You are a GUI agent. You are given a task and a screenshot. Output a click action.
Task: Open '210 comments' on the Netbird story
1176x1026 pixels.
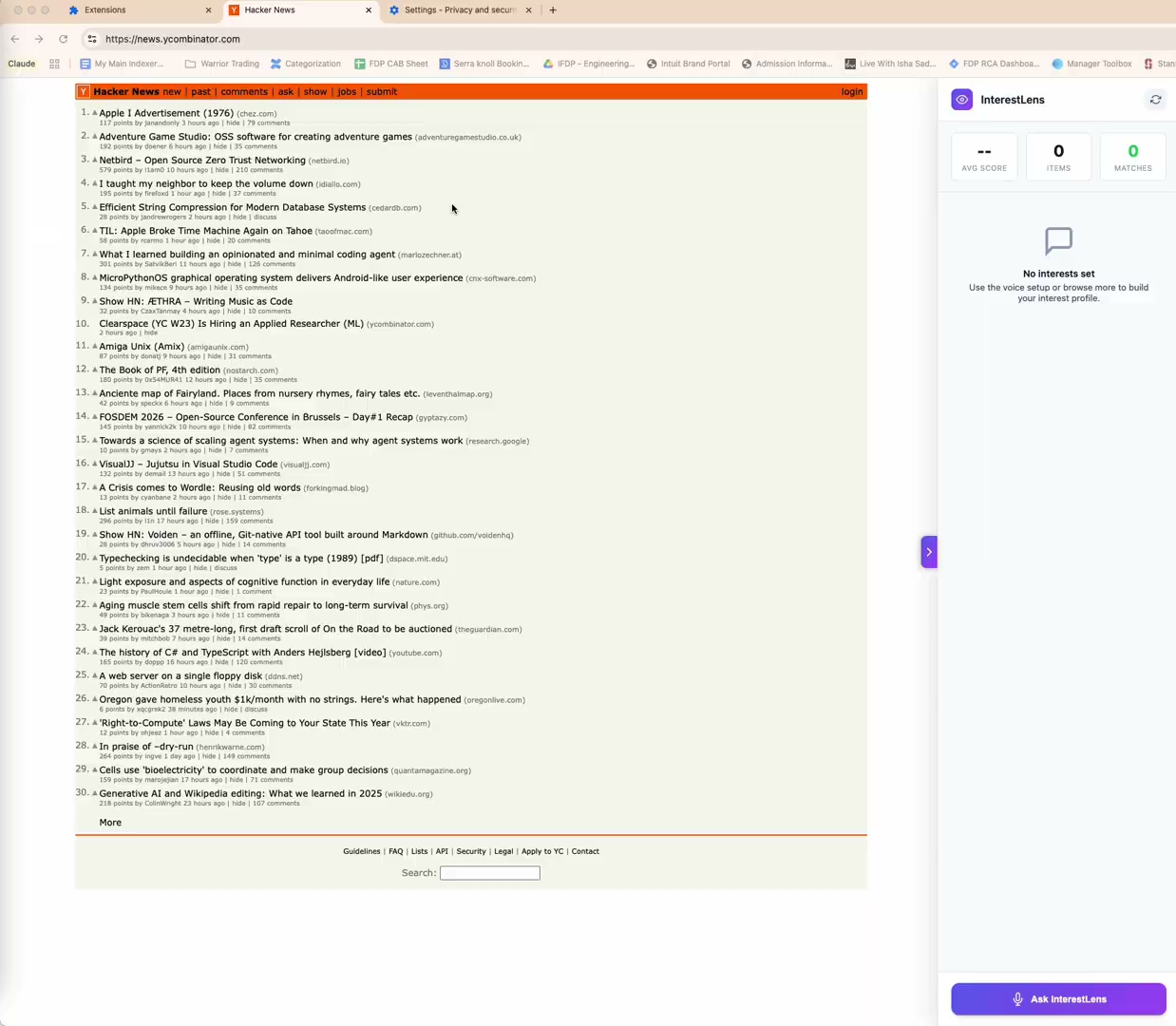click(x=259, y=170)
